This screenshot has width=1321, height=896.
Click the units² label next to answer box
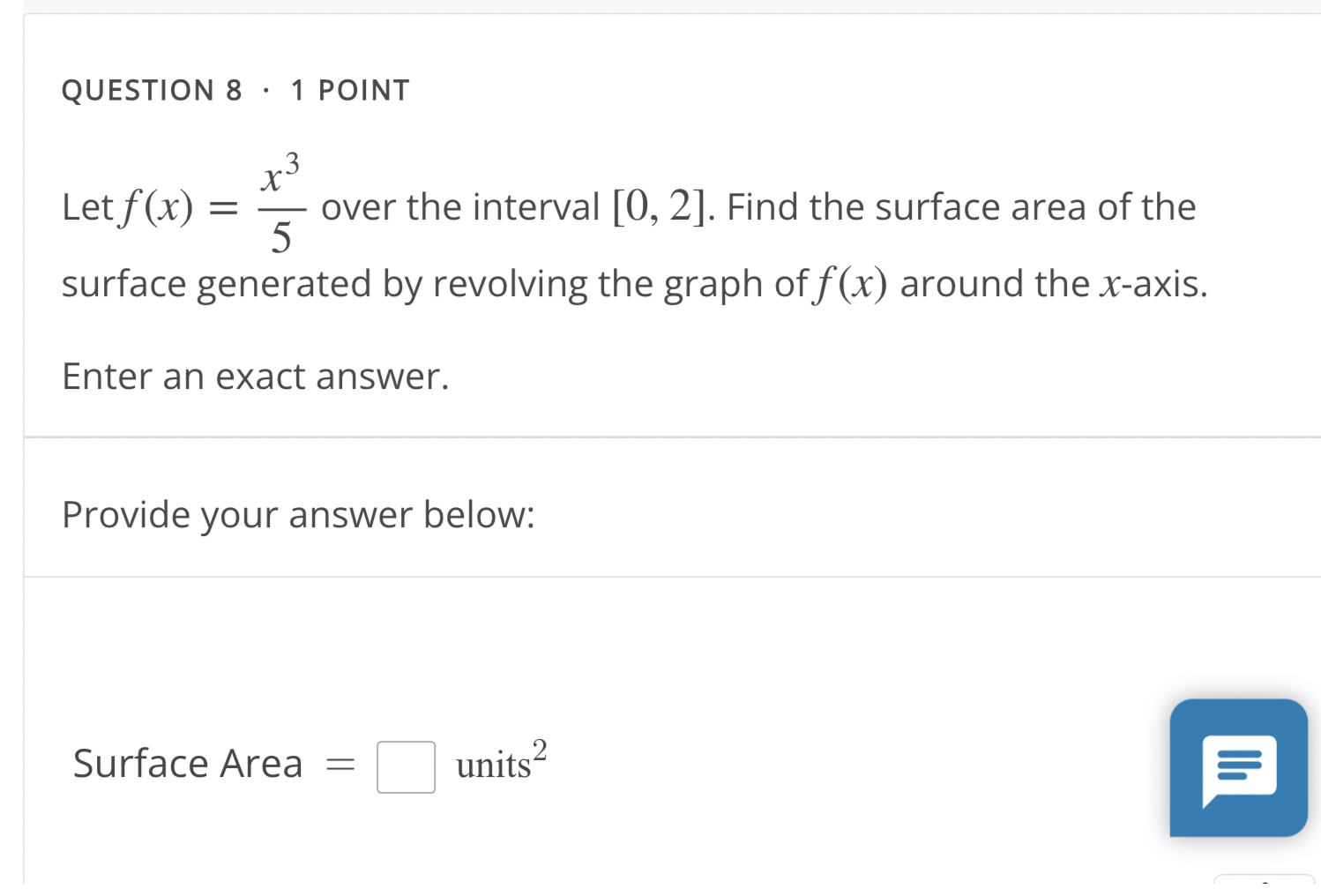(498, 764)
